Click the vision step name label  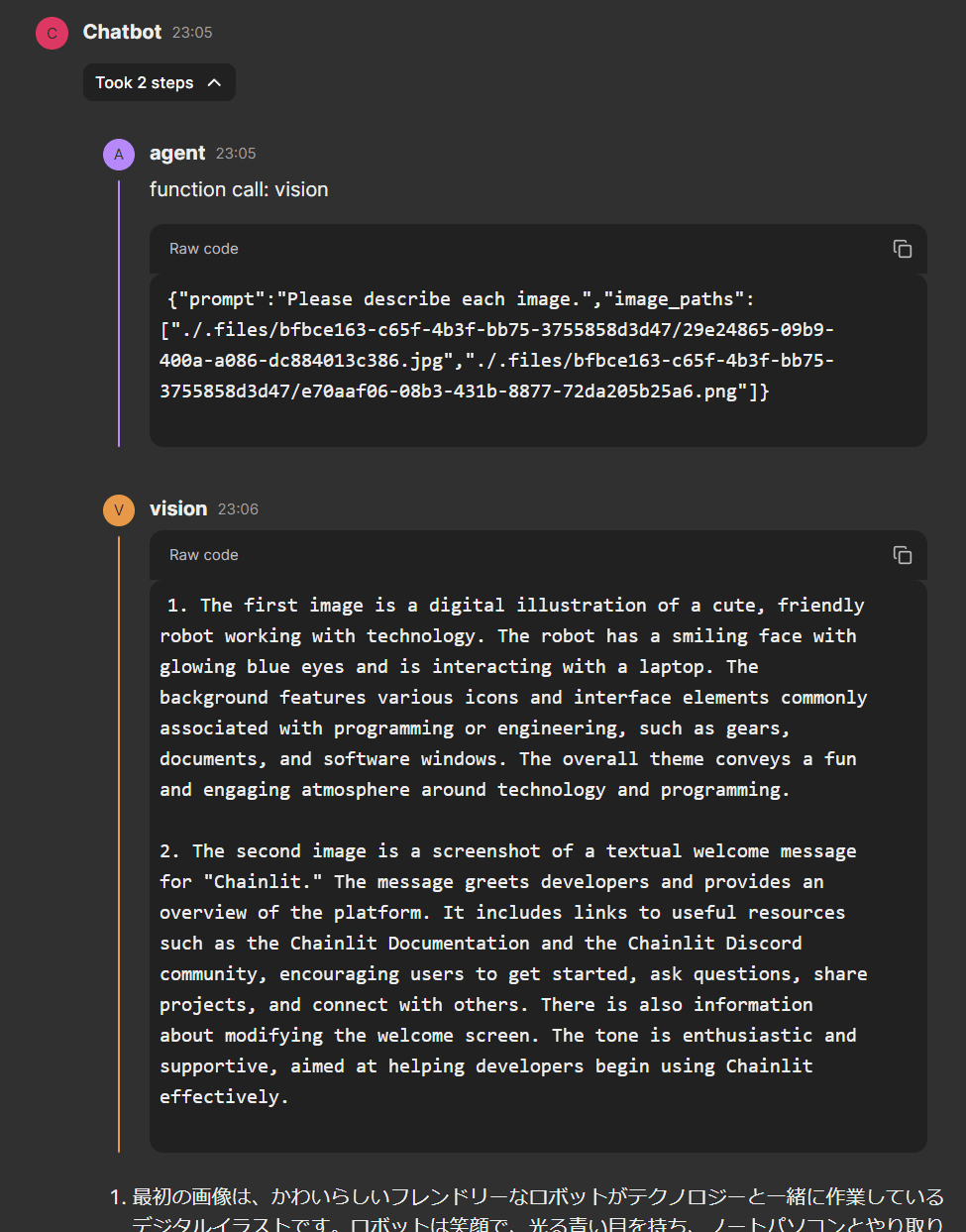[178, 508]
